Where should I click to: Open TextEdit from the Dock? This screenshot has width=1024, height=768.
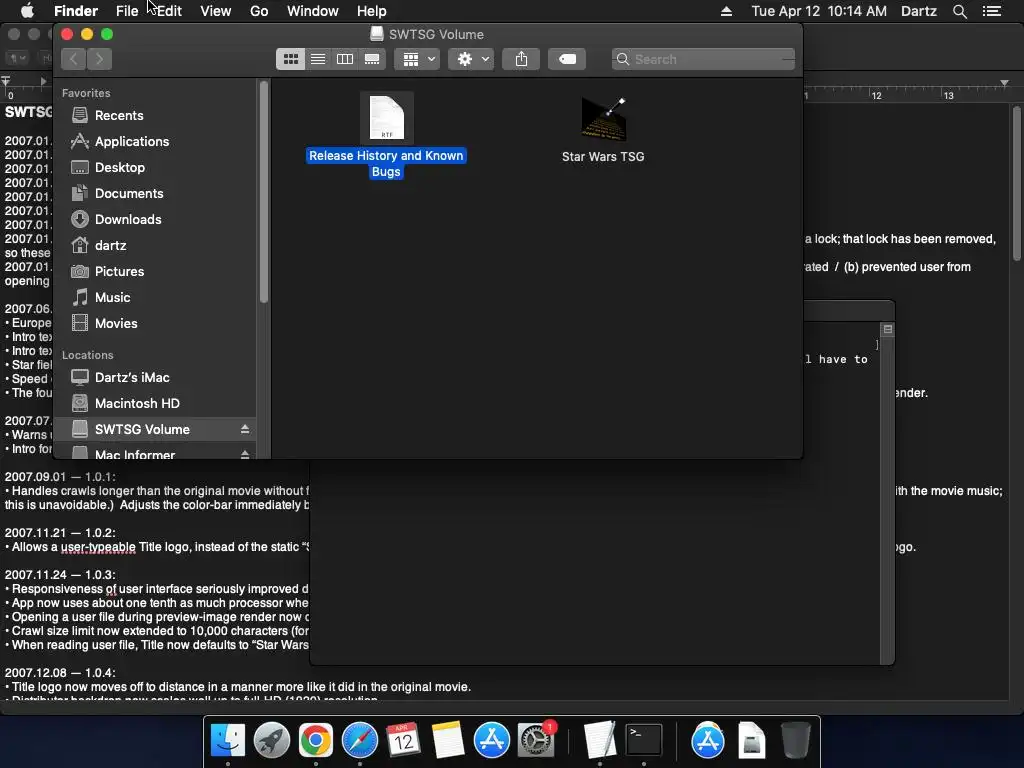600,741
